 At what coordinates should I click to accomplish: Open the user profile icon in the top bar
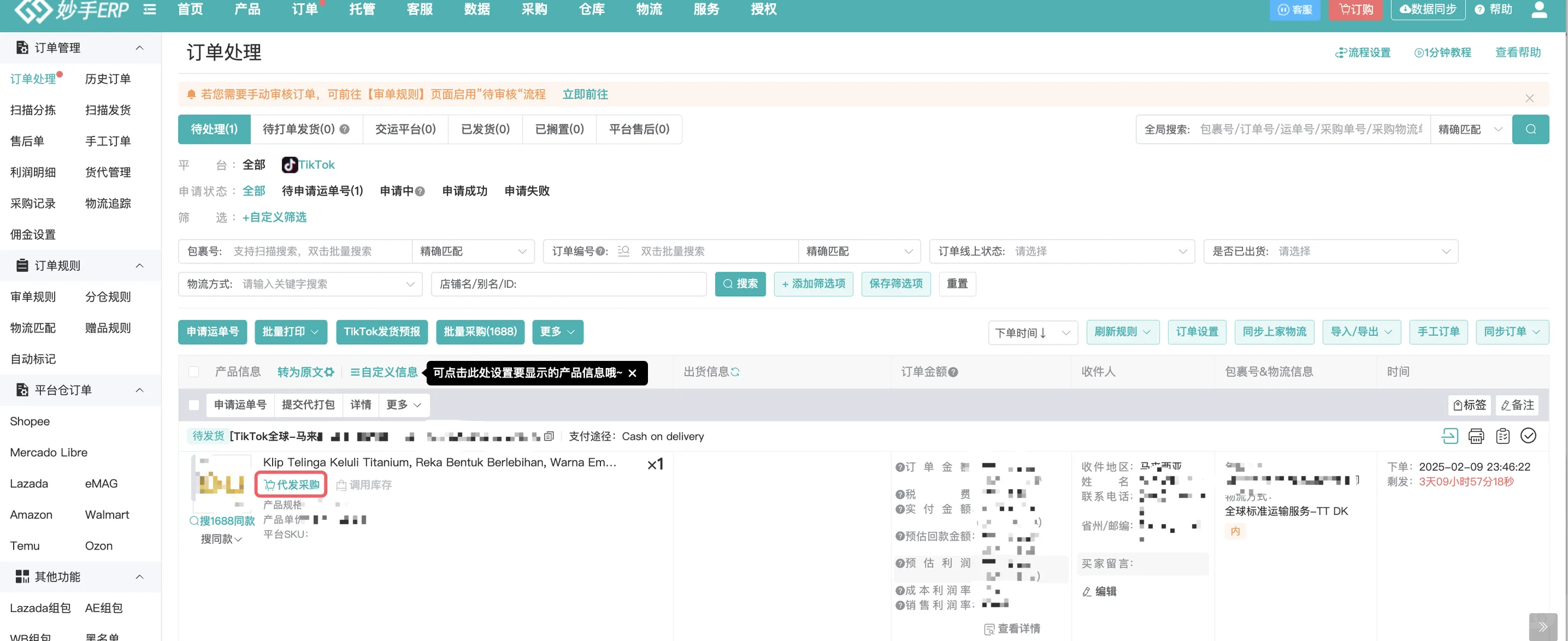pyautogui.click(x=1539, y=9)
